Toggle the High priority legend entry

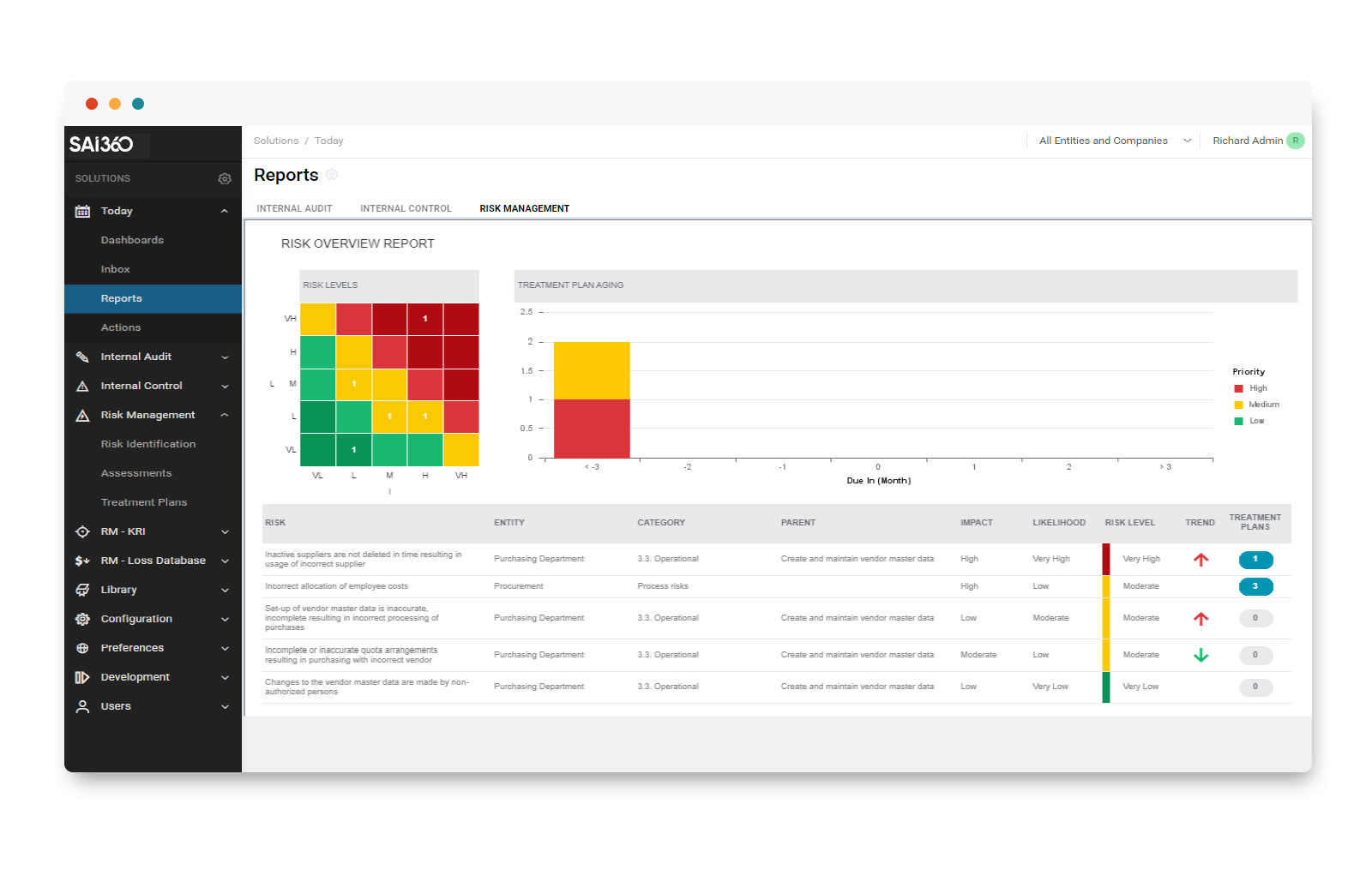pos(1249,387)
